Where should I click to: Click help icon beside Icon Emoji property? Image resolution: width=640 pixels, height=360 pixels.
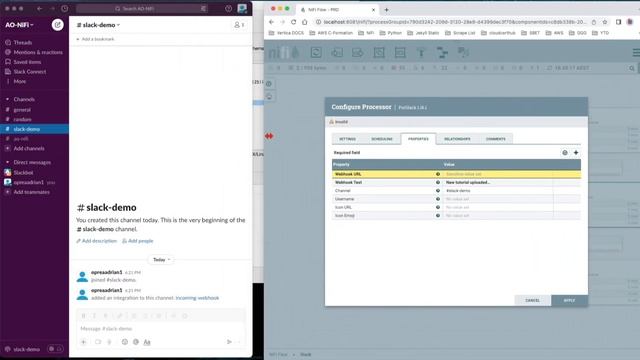click(x=438, y=216)
